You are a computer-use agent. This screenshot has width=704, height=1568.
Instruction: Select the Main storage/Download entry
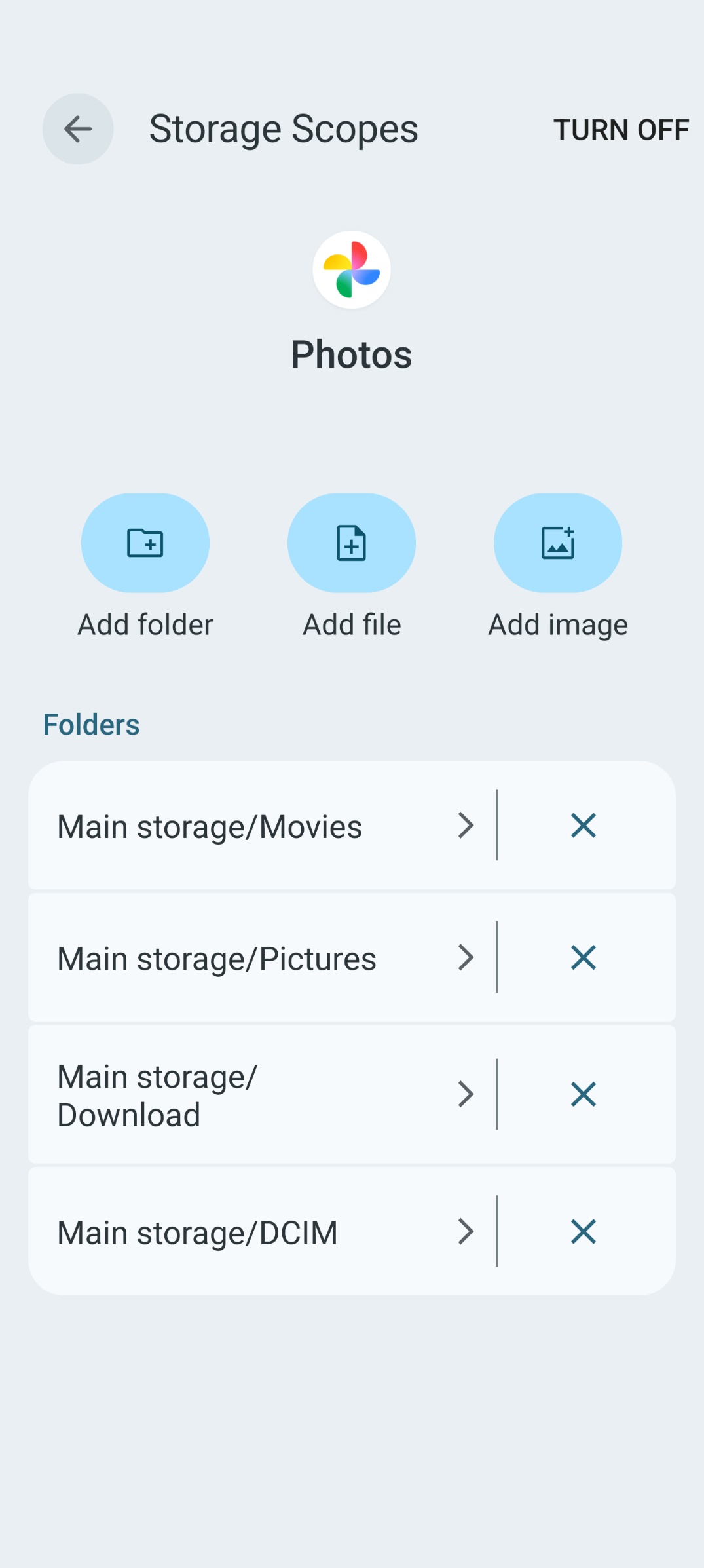[x=157, y=1096]
